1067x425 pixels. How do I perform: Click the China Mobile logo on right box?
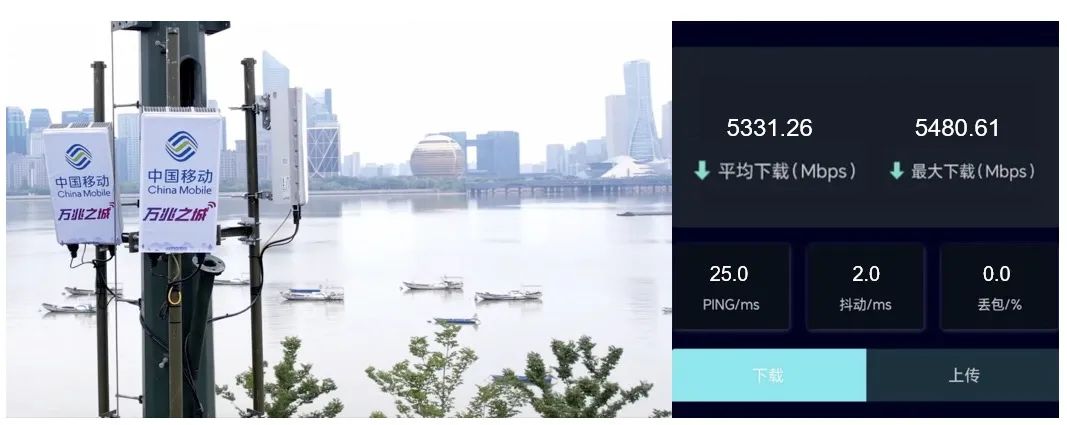[x=181, y=146]
